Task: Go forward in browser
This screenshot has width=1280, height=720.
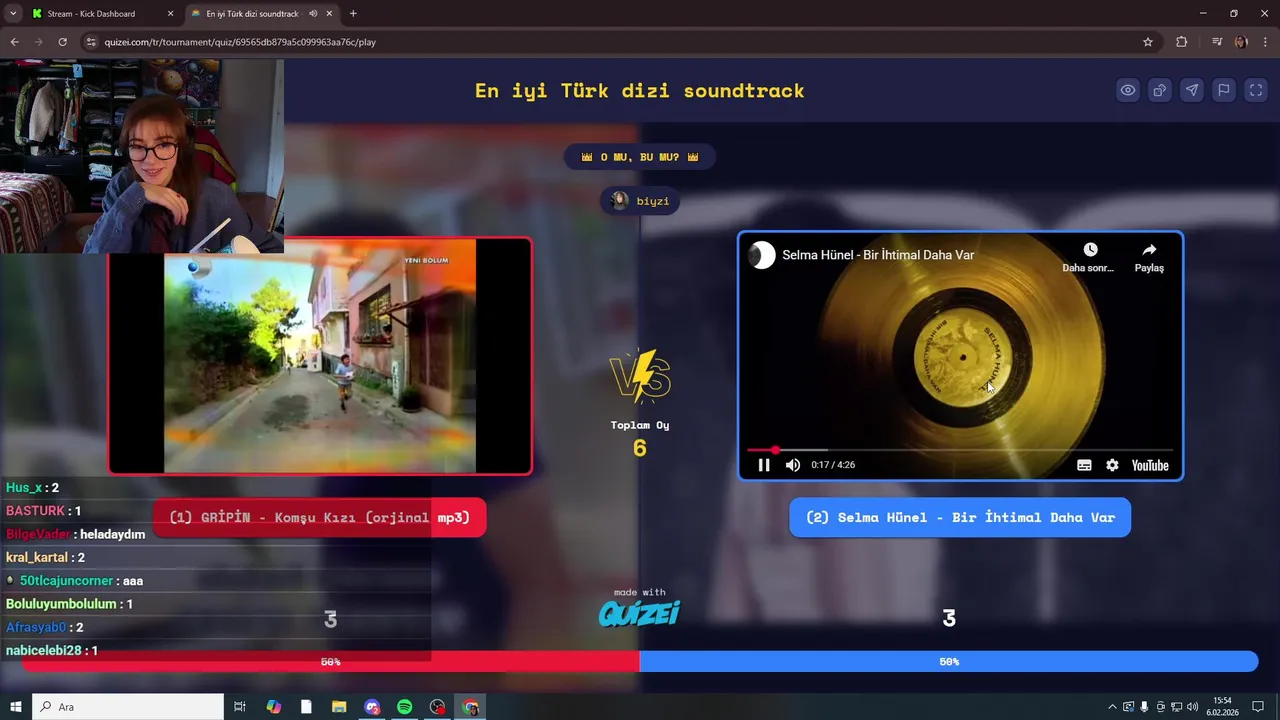Action: [38, 42]
